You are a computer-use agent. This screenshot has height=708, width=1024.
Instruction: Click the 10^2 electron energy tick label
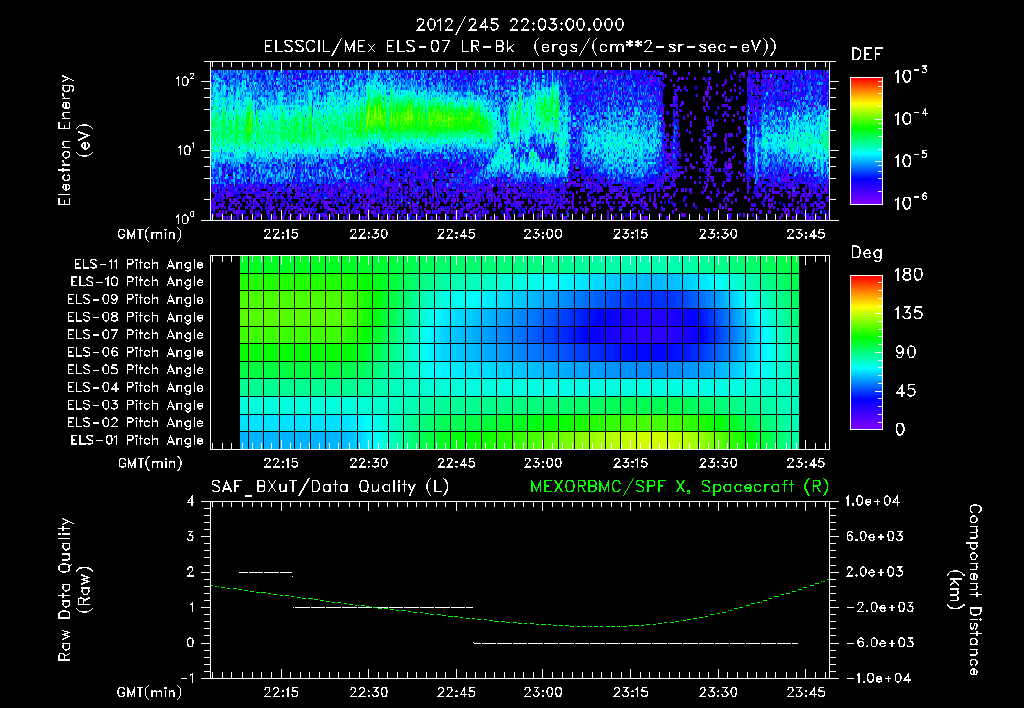point(185,82)
